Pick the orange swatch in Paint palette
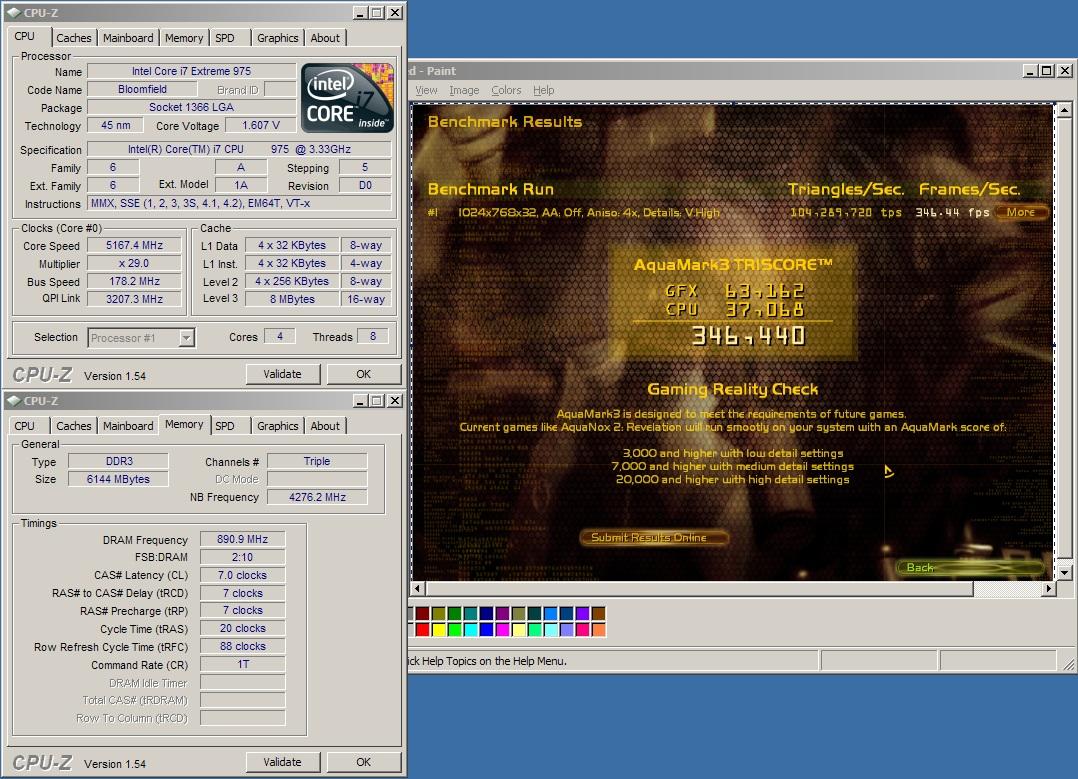Image resolution: width=1078 pixels, height=779 pixels. point(598,630)
